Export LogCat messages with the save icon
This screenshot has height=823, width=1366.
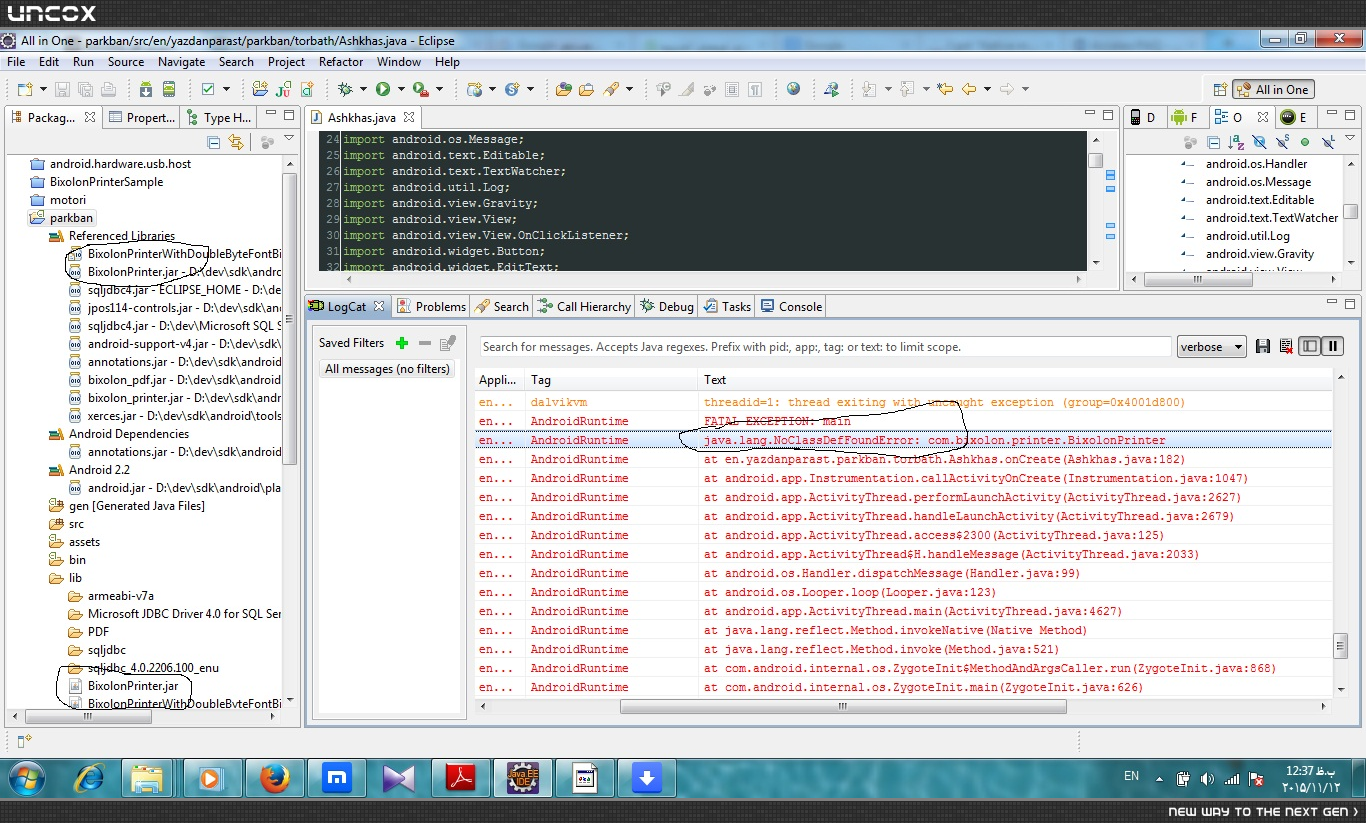tap(1263, 347)
